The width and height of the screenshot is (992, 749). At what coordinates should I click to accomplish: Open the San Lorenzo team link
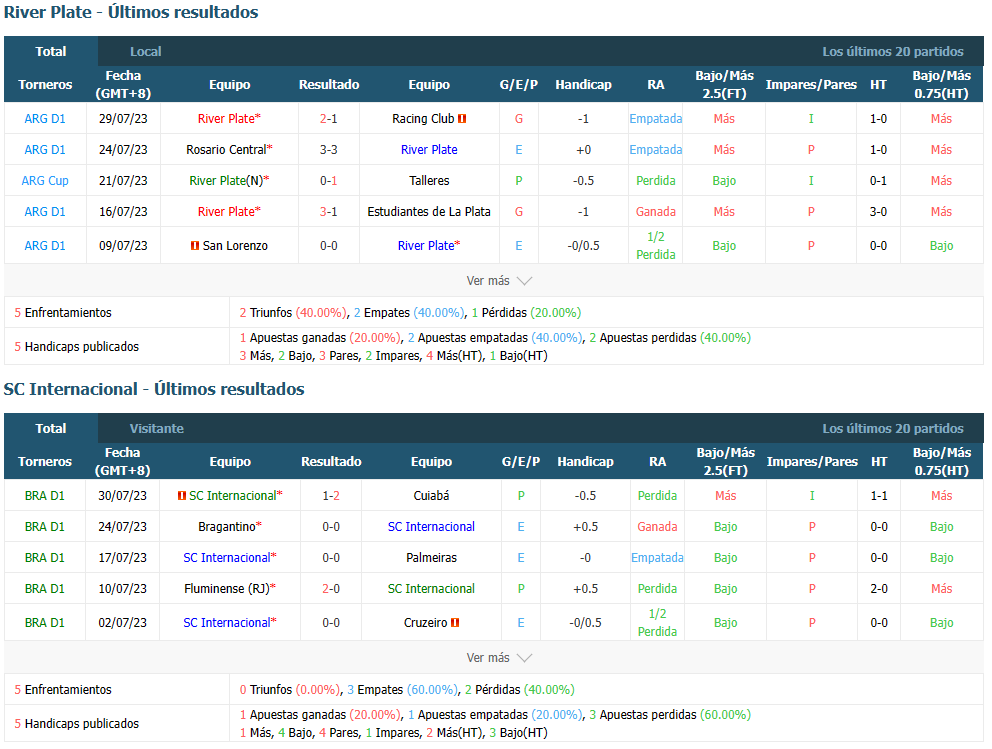click(235, 245)
